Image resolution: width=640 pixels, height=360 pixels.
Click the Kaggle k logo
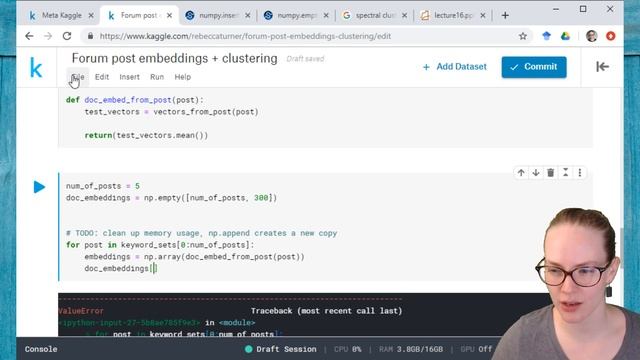36,67
